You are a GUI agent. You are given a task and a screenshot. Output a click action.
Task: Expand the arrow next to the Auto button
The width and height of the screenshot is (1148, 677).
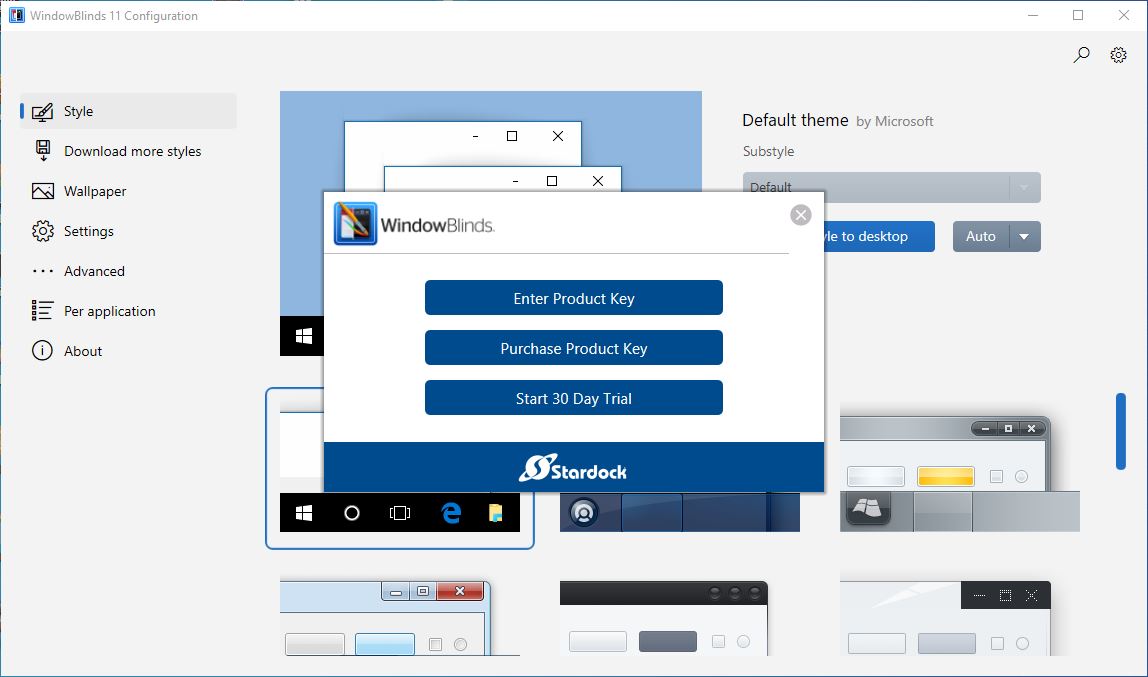1025,236
